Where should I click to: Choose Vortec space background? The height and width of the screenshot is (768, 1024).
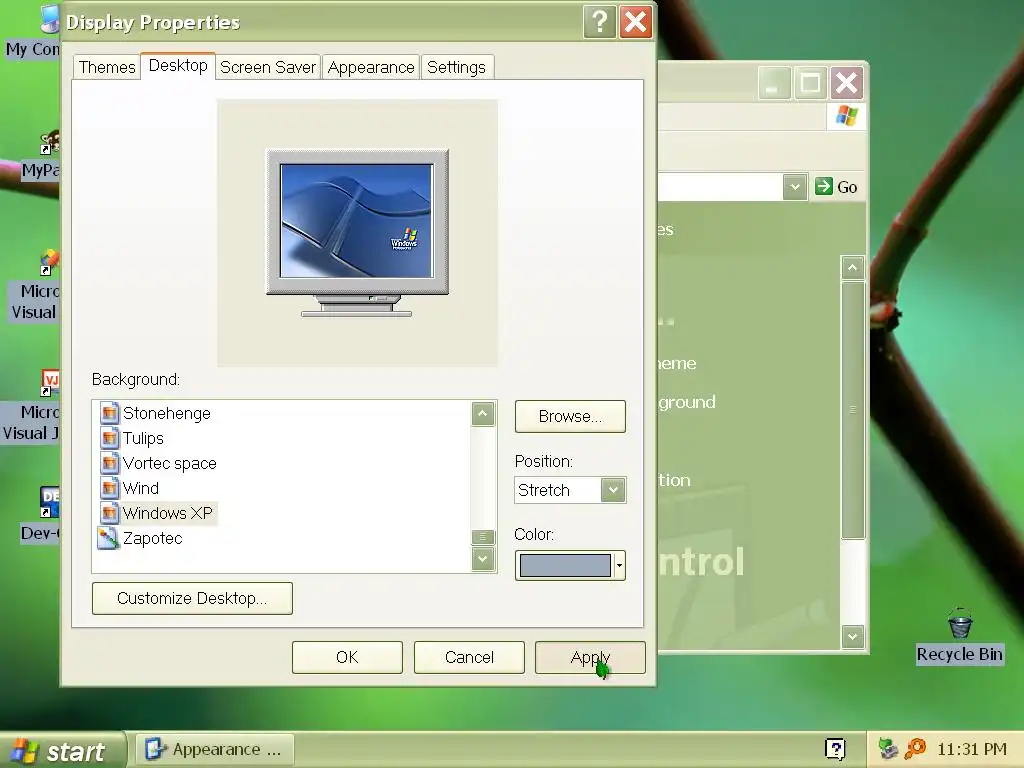(x=170, y=463)
